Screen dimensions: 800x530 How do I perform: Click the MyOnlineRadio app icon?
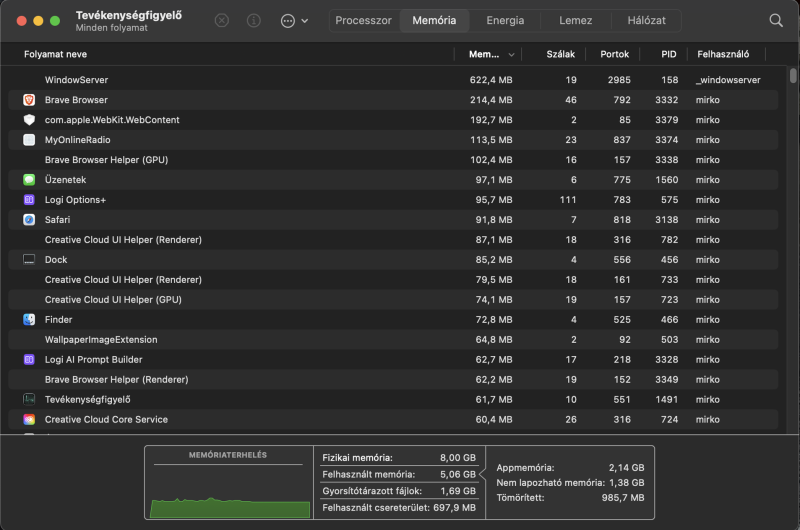tap(29, 140)
